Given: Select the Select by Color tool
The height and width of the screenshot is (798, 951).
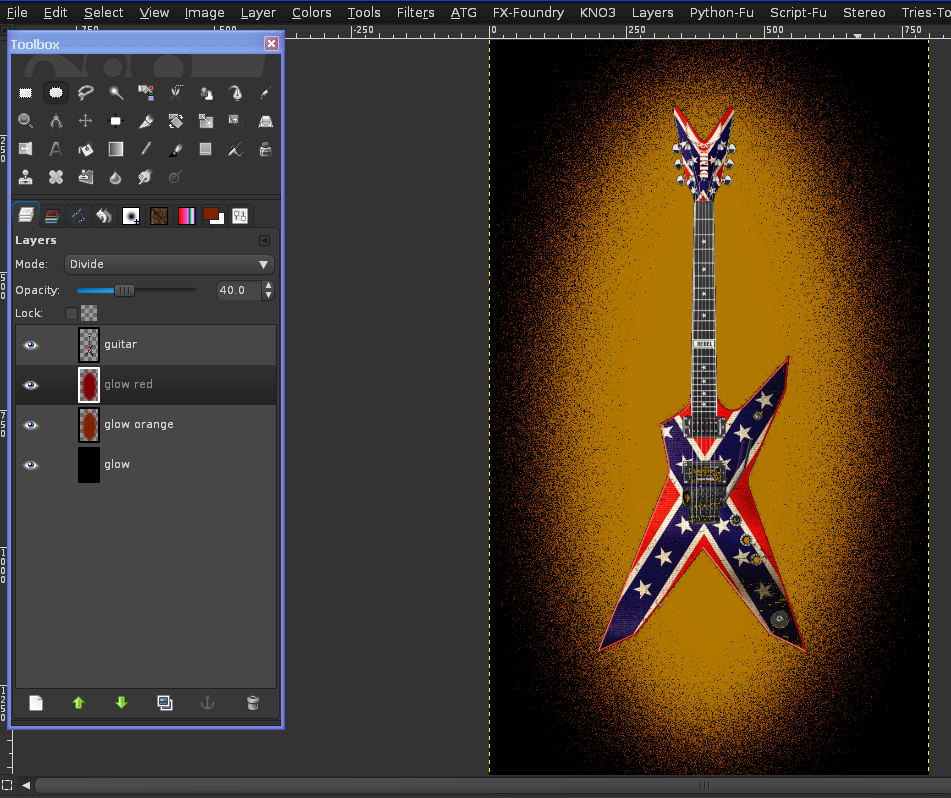Looking at the screenshot, I should tap(146, 93).
